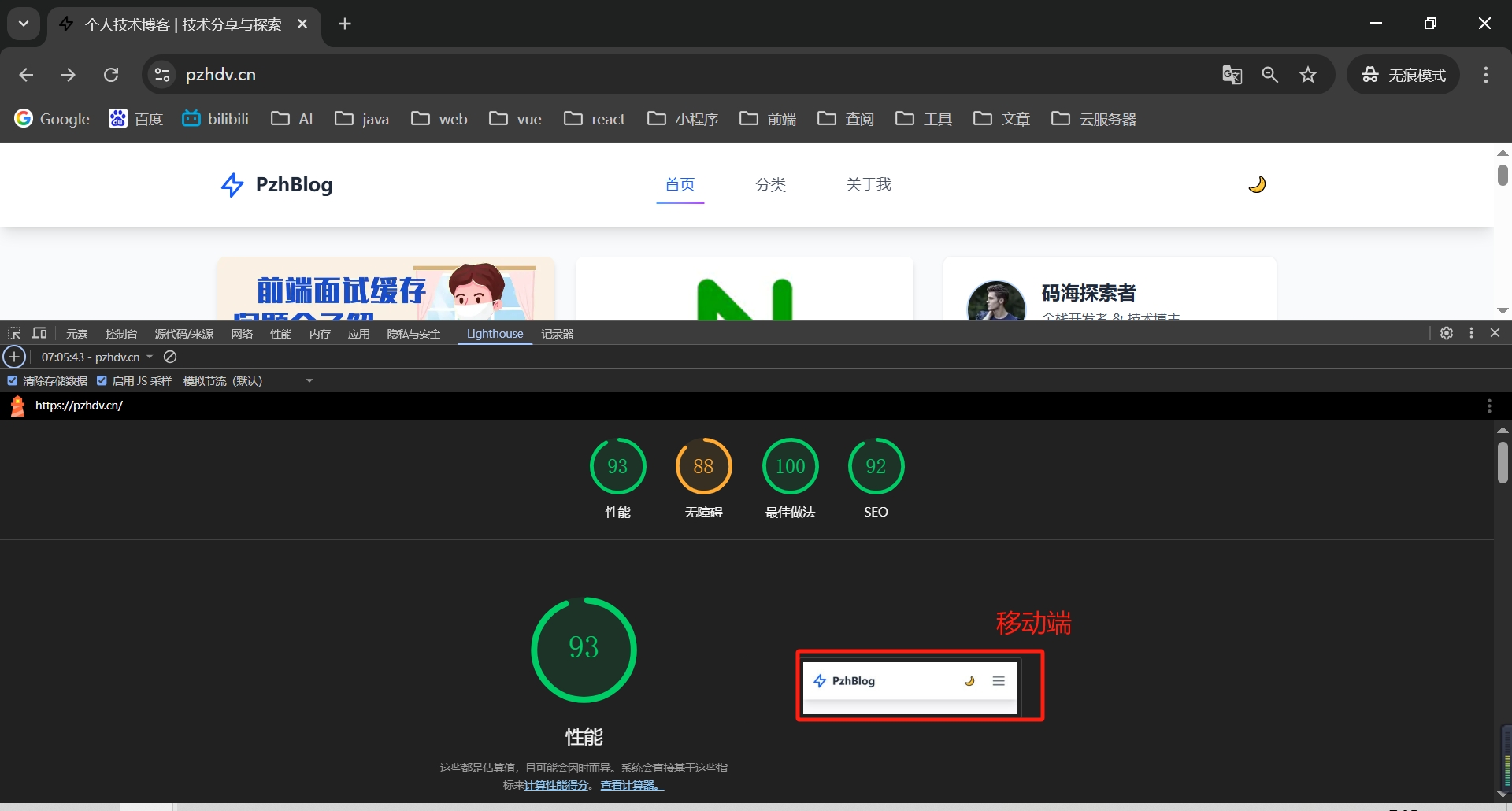Image resolution: width=1512 pixels, height=811 pixels.
Task: Open DevTools settings gear
Action: pyautogui.click(x=1447, y=334)
